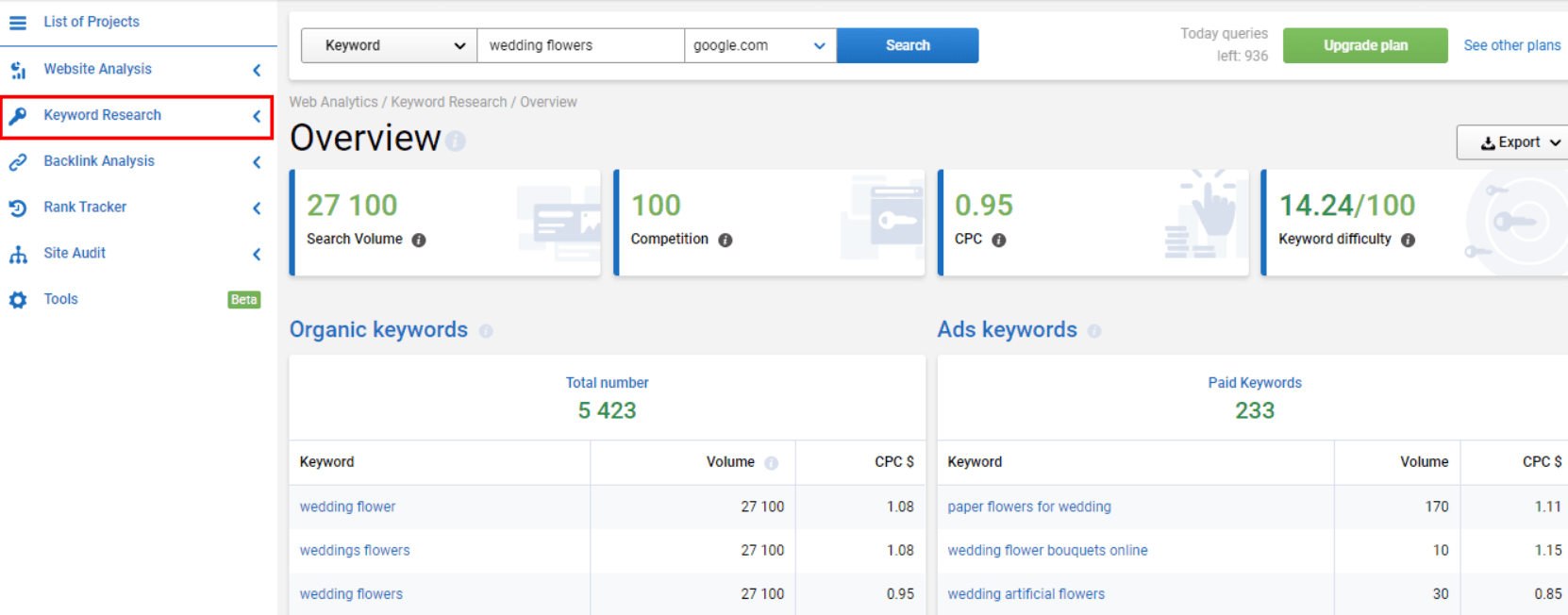Open the Keyword search type dropdown
Image resolution: width=1568 pixels, height=615 pixels.
389,45
